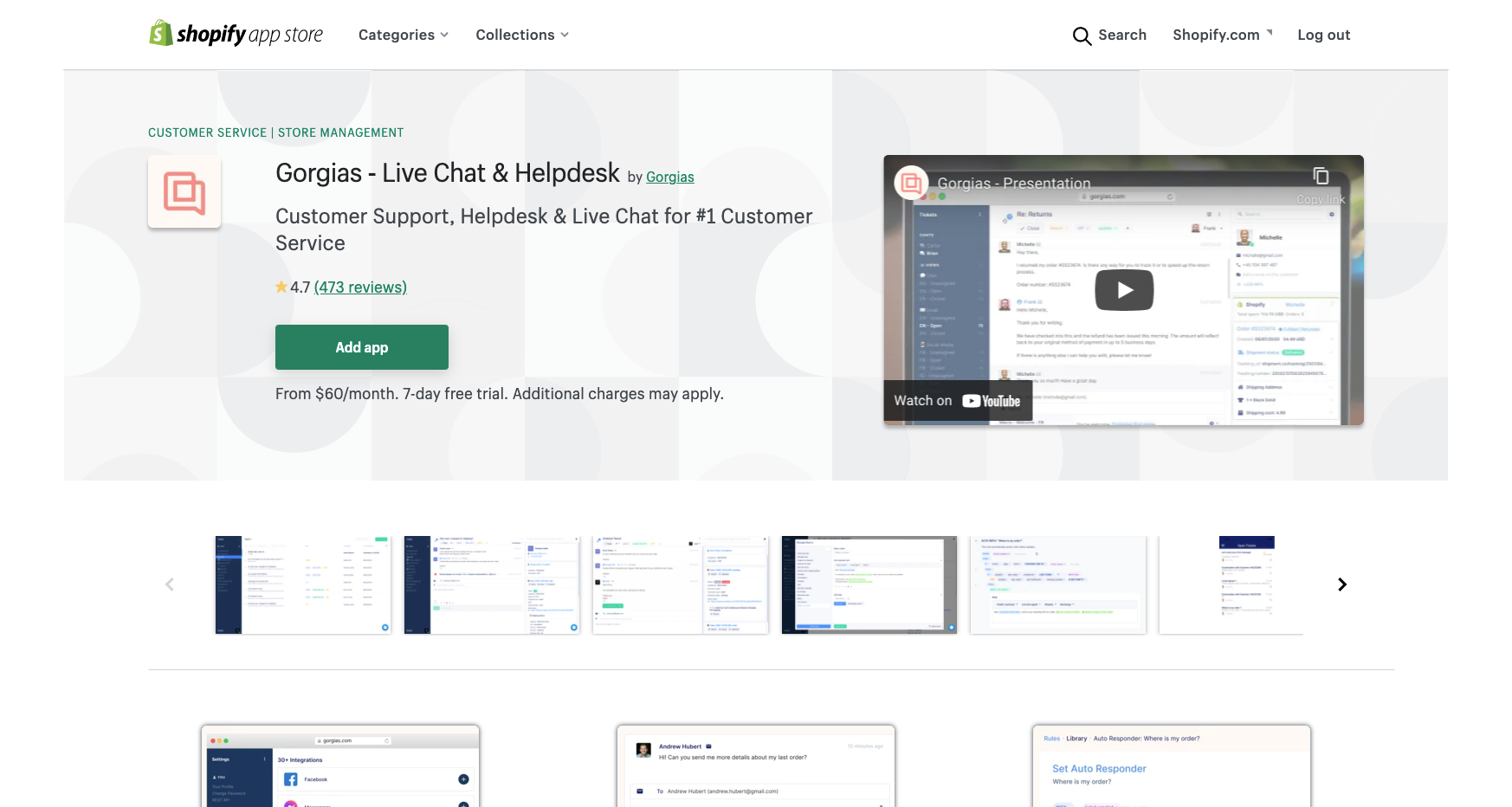Expand the Categories dropdown
This screenshot has width=1512, height=807.
point(404,35)
